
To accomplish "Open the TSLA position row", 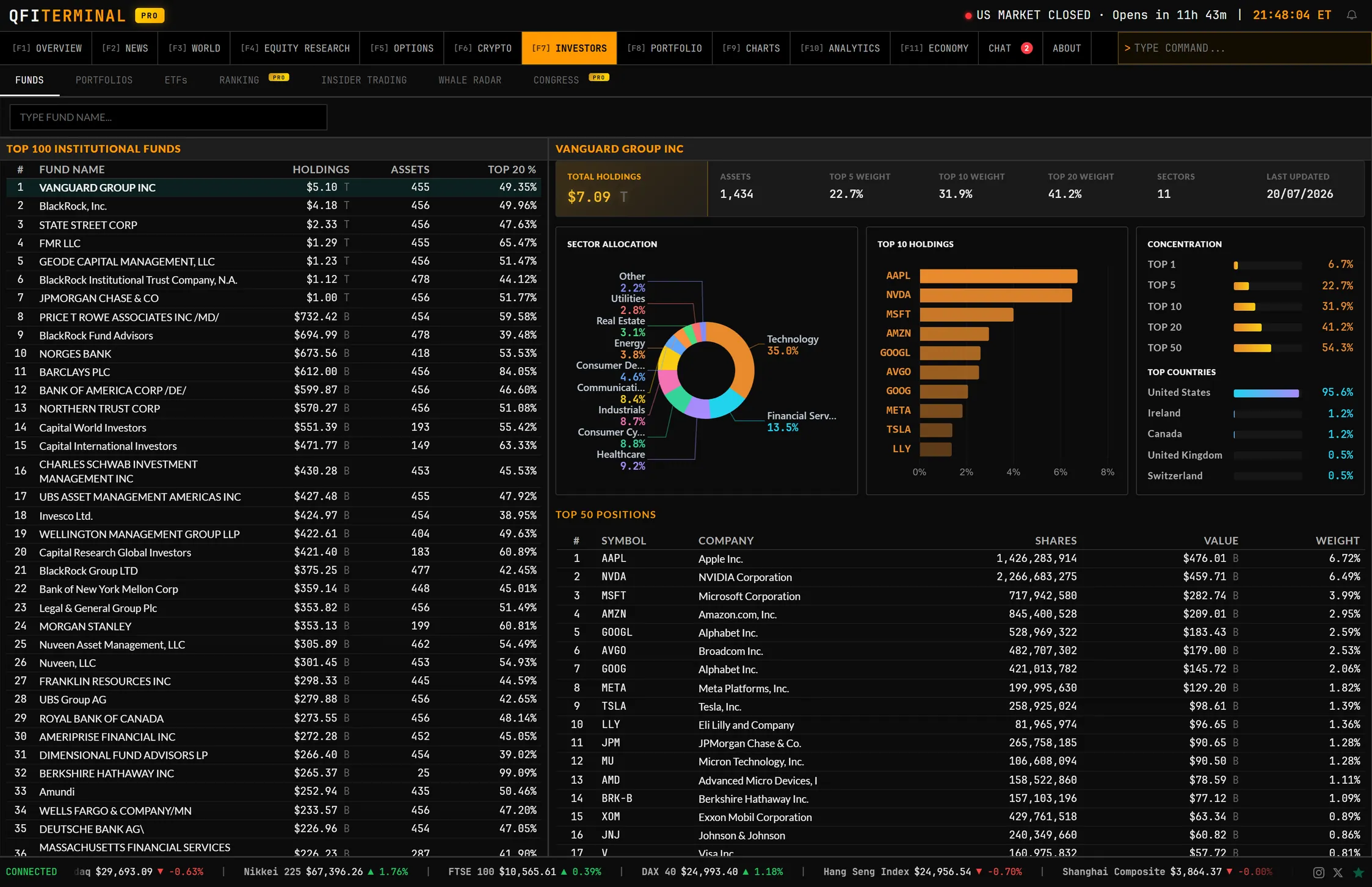I will click(x=959, y=707).
